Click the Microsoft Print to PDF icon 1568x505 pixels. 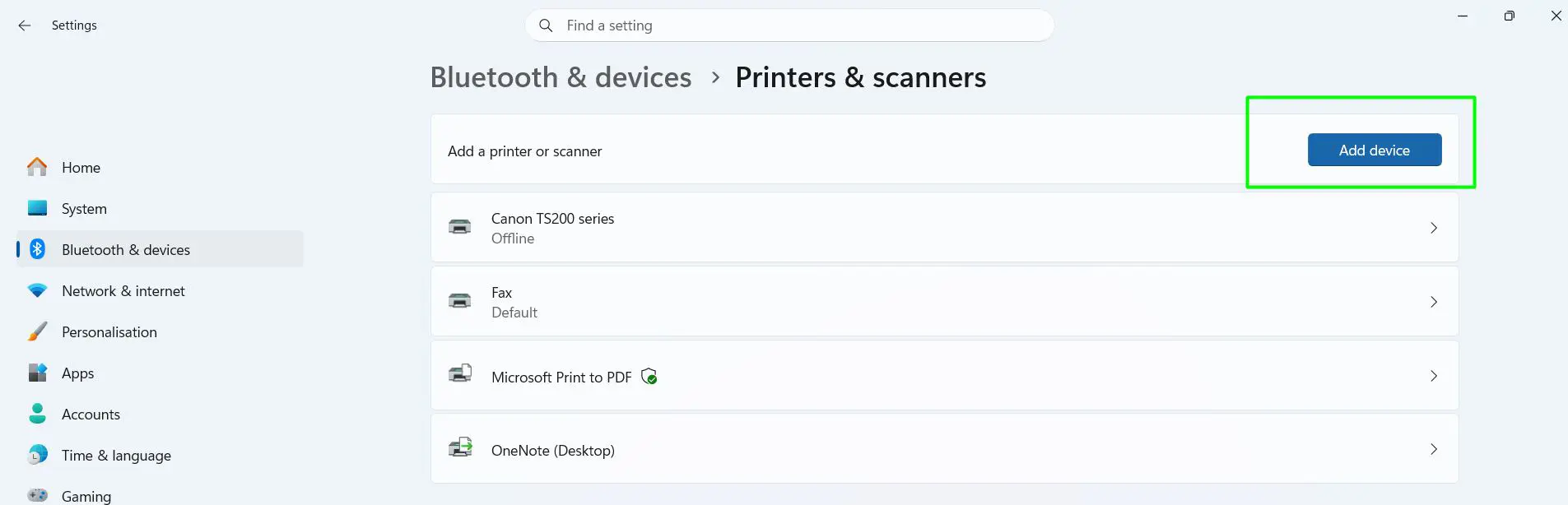pyautogui.click(x=460, y=374)
